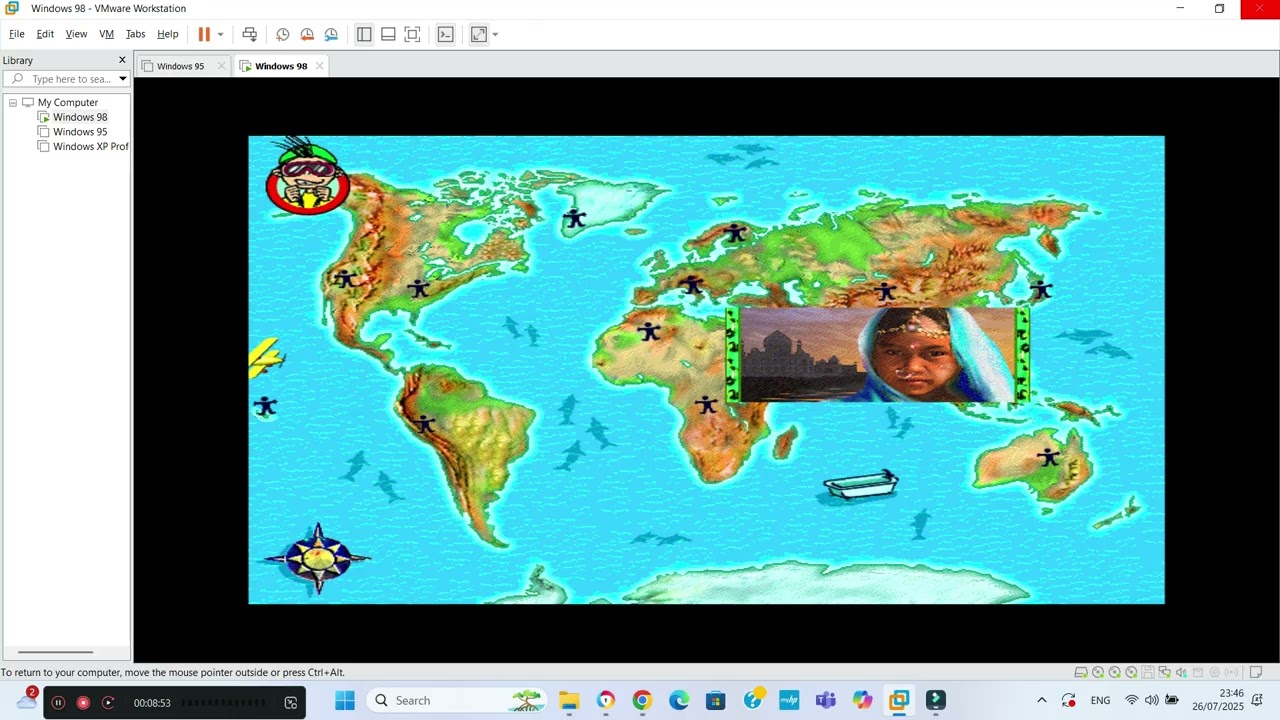Take a snapshot of the virtual machine
1280x720 pixels.
point(283,34)
